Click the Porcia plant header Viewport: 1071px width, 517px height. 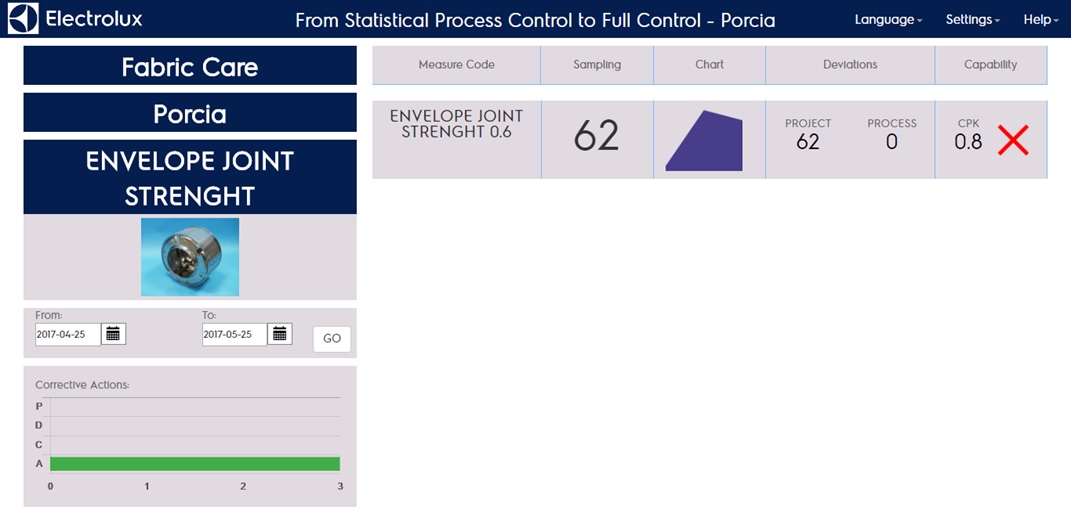190,114
